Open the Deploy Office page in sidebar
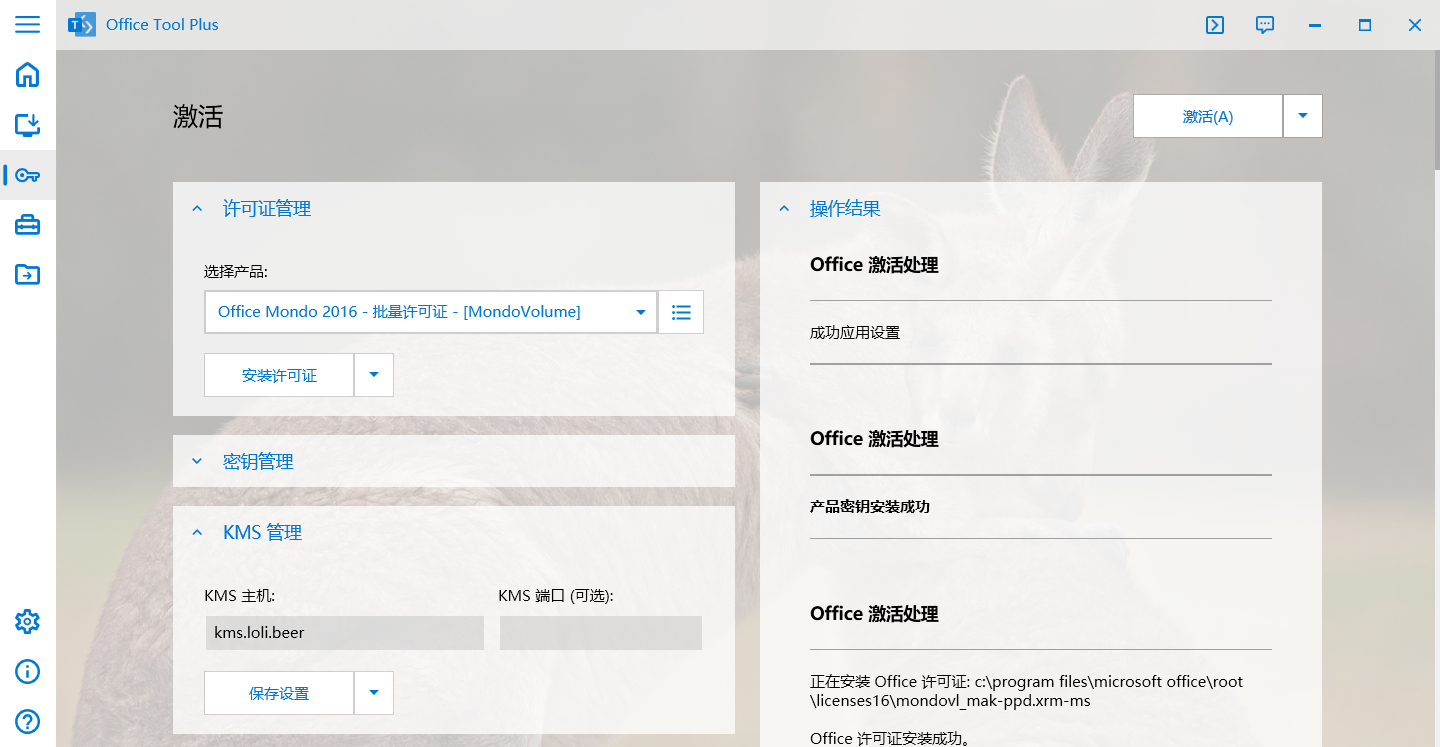1440x747 pixels. [27, 125]
